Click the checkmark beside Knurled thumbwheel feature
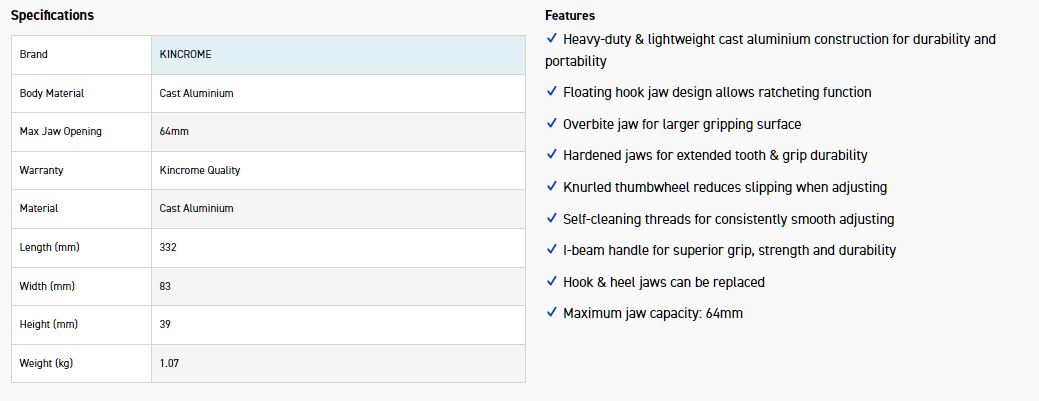Image resolution: width=1039 pixels, height=401 pixels. point(552,187)
